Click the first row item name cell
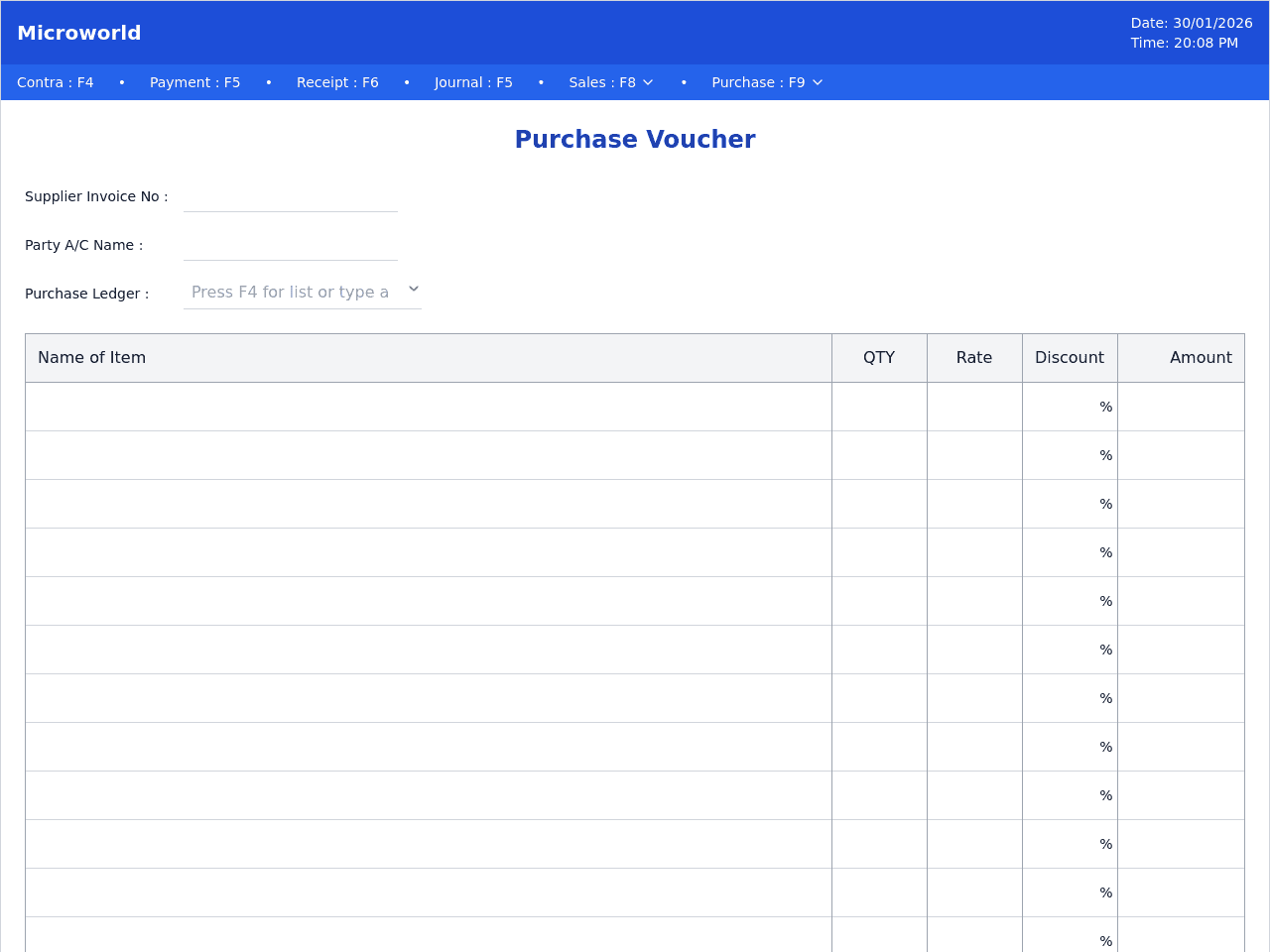 pyautogui.click(x=429, y=407)
